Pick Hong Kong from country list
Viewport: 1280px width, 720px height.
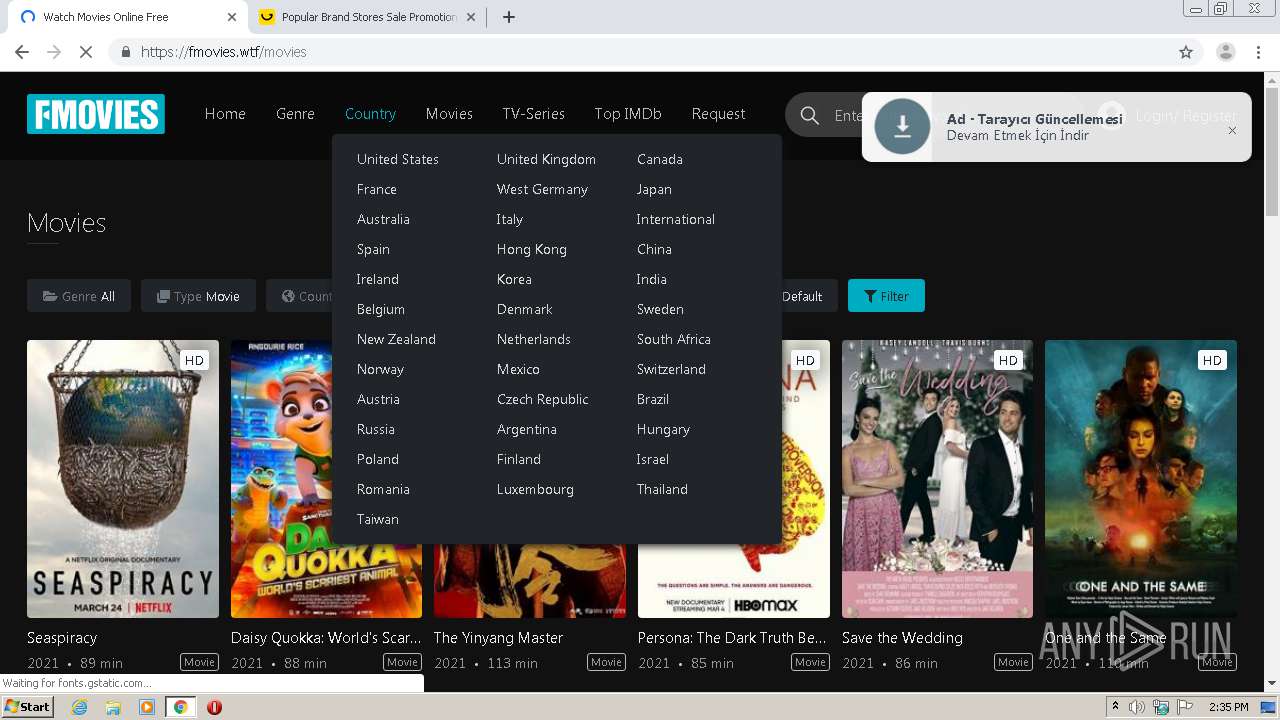(532, 249)
